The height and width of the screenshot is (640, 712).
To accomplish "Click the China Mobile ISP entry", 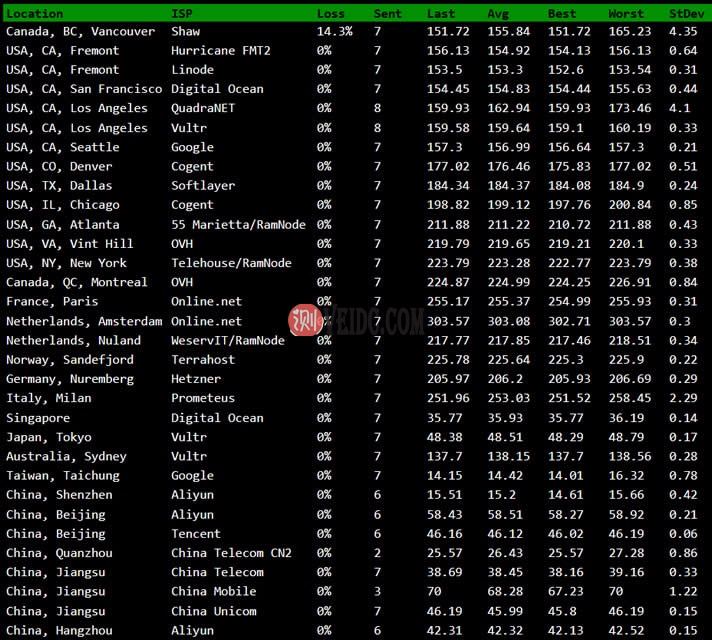I will (213, 591).
